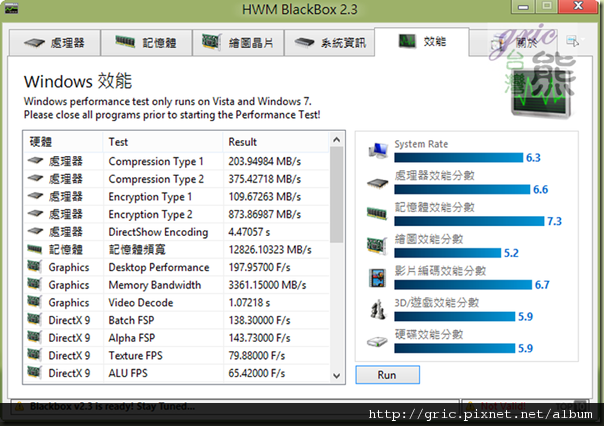The width and height of the screenshot is (604, 426).
Task: Click the CPU icon in Encryption Type 1 row
Action: click(35, 196)
